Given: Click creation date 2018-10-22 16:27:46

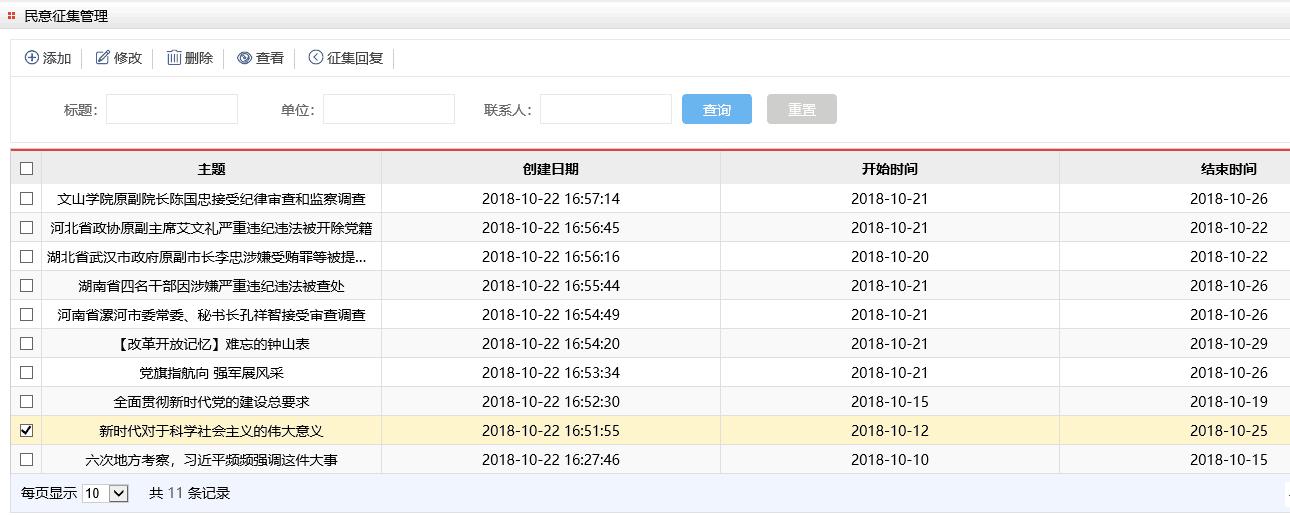Looking at the screenshot, I should (551, 460).
